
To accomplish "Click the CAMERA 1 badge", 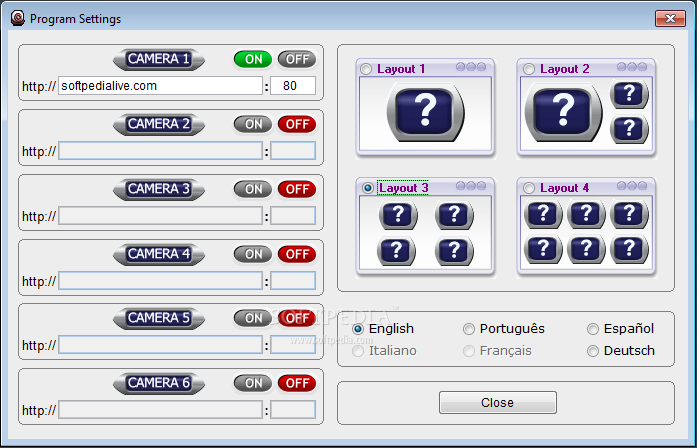I will [159, 59].
